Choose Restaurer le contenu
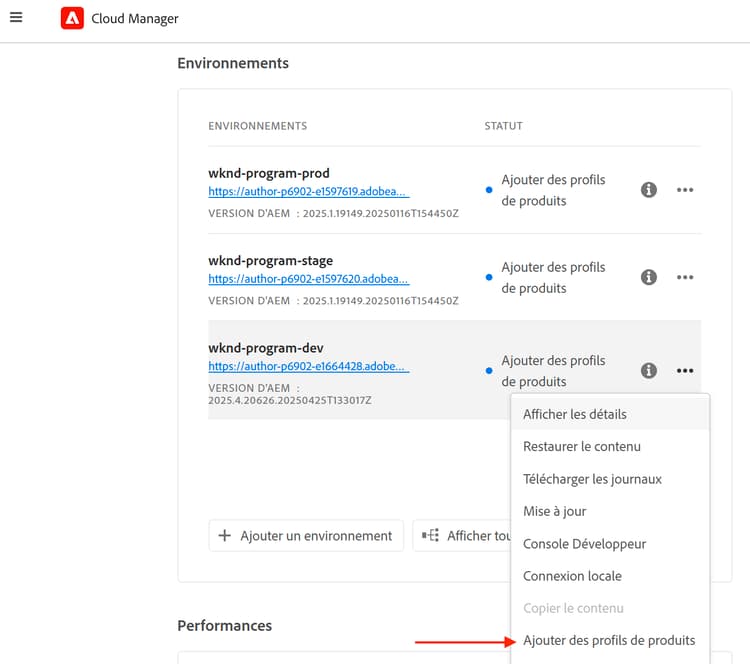The width and height of the screenshot is (750, 664). (x=610, y=446)
